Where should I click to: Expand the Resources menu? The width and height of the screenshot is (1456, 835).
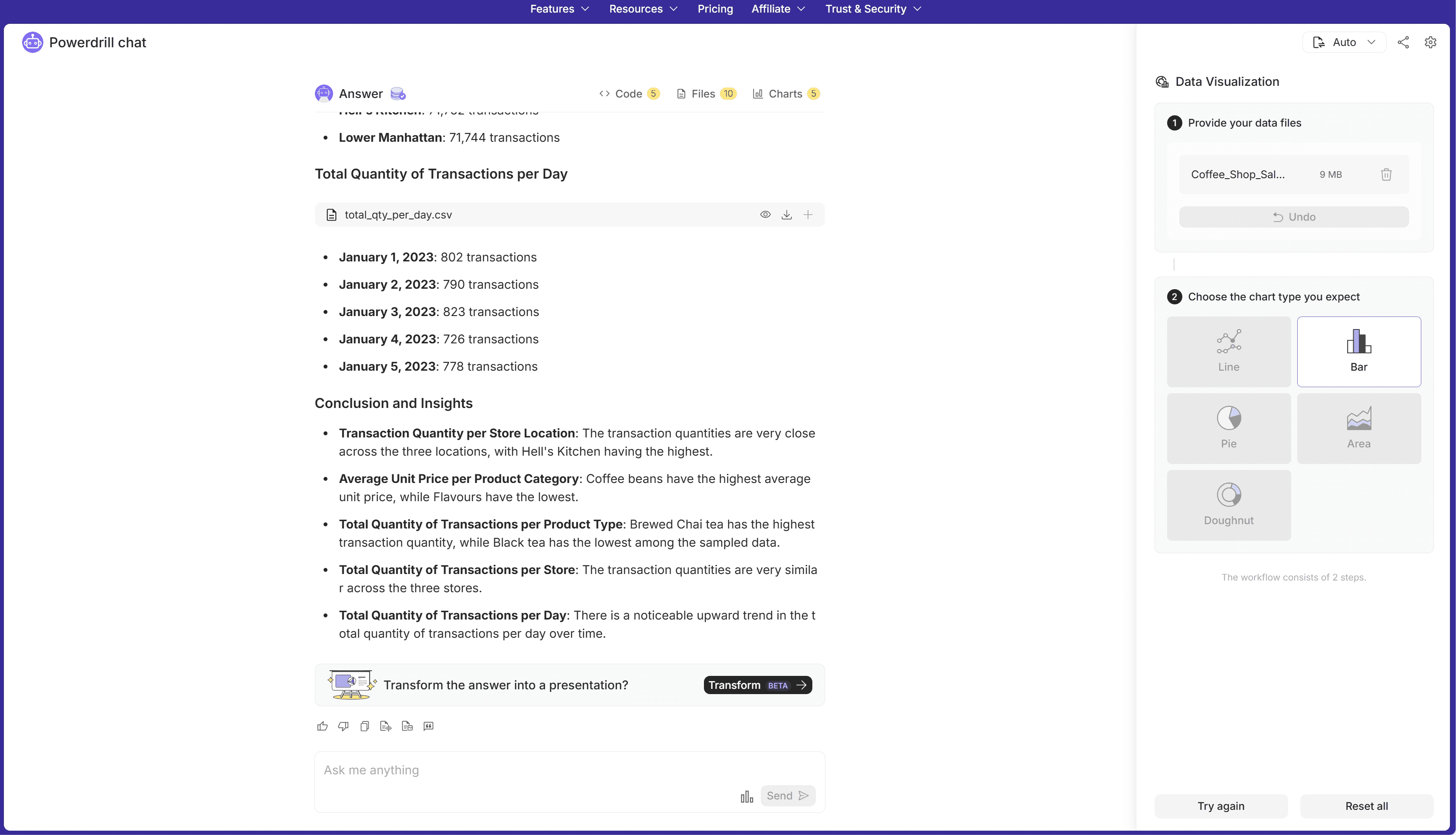[x=643, y=9]
